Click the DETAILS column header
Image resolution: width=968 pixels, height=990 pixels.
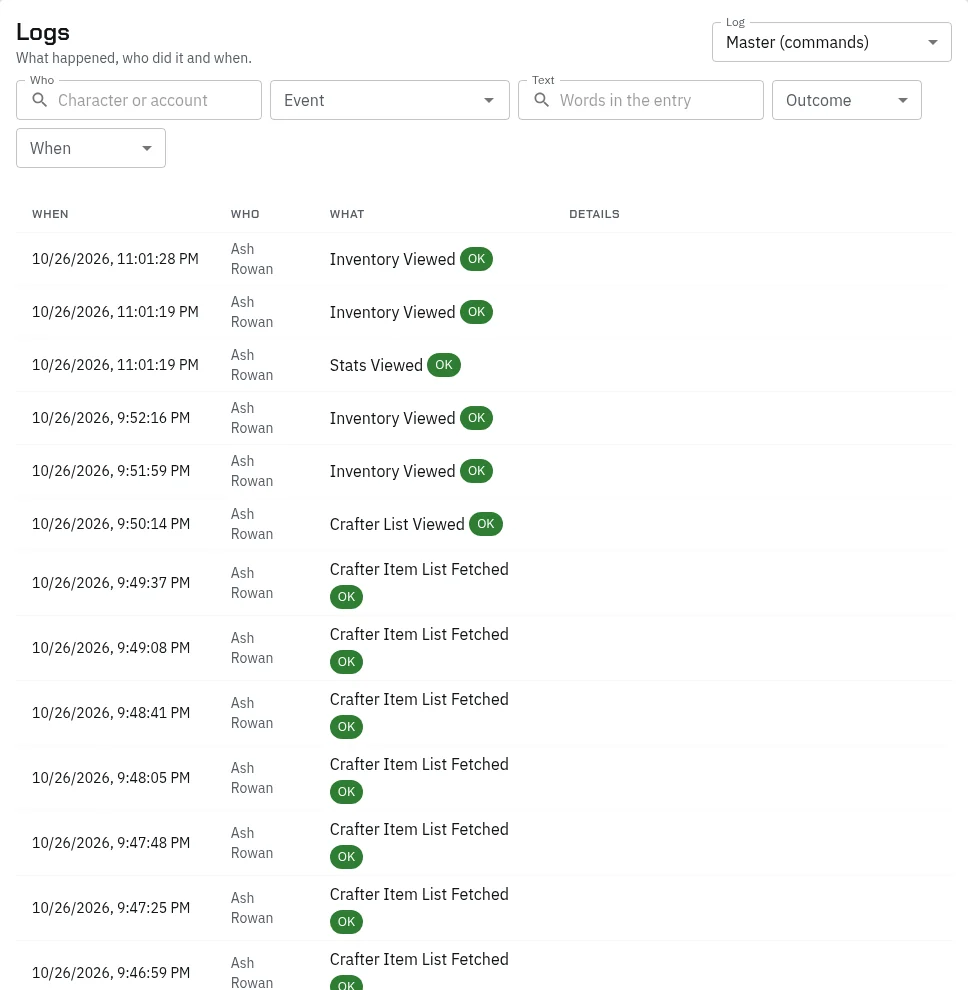[594, 214]
